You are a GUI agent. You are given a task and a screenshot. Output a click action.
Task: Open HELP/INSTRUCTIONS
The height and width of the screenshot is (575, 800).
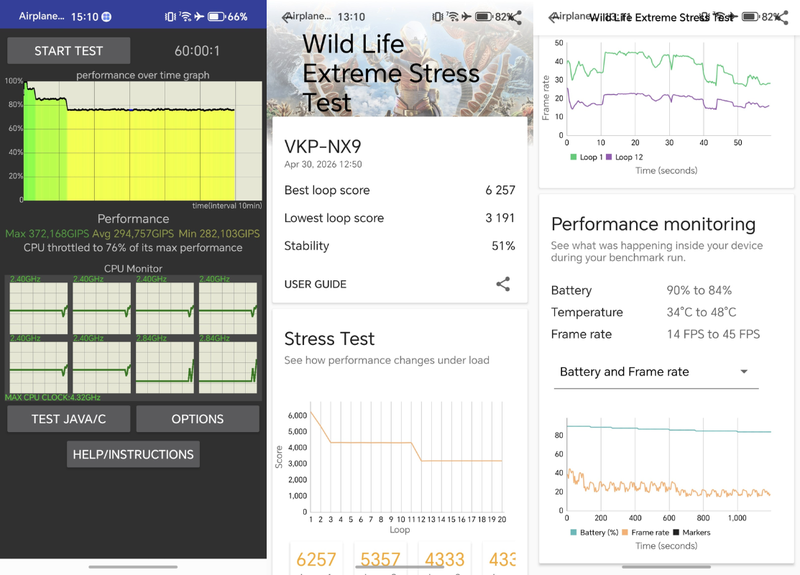pyautogui.click(x=133, y=454)
